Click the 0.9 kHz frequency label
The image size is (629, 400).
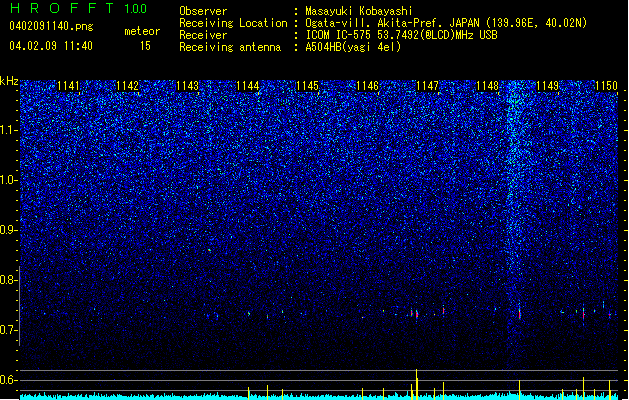(9, 230)
